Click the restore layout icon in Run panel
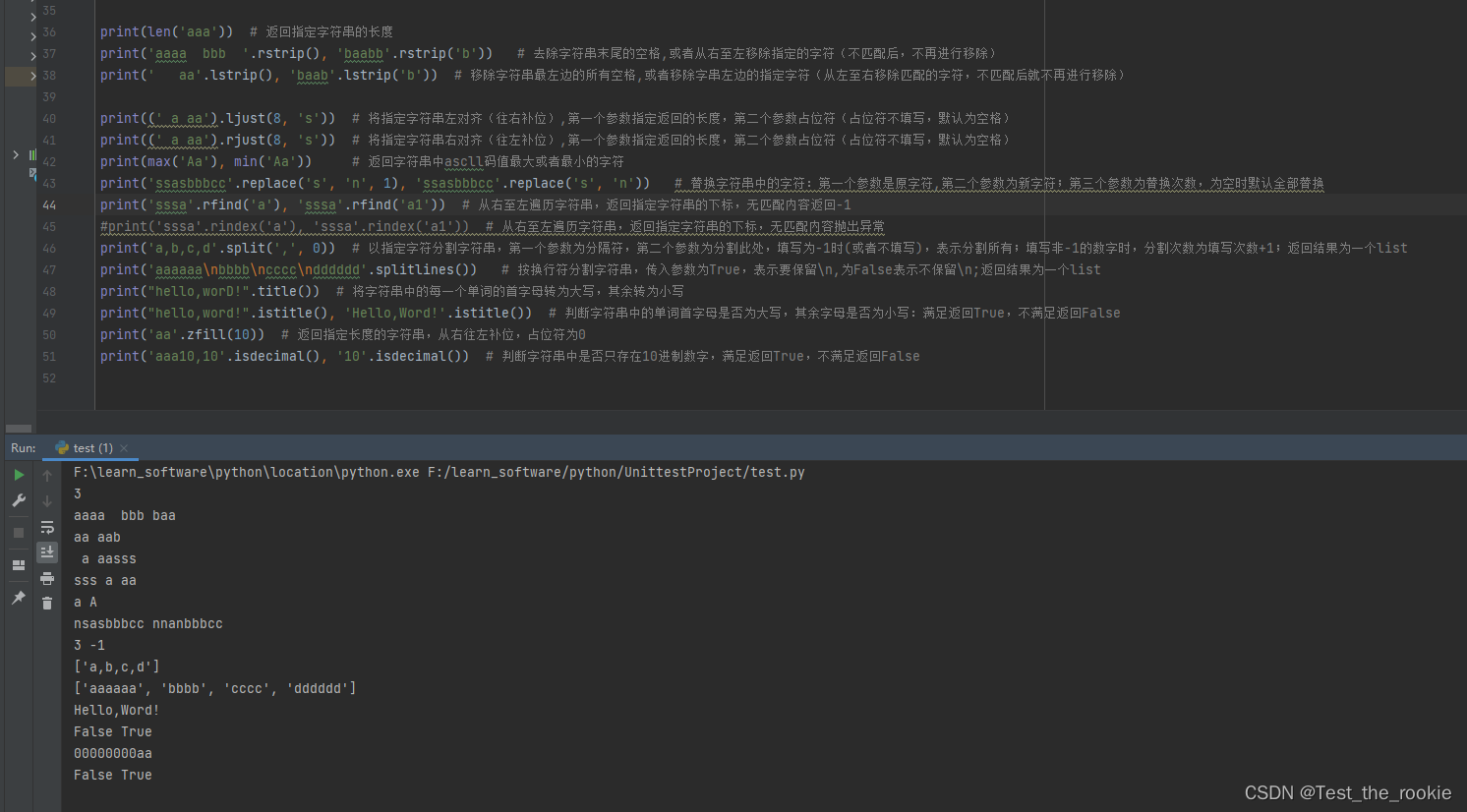Image resolution: width=1467 pixels, height=812 pixels. click(x=19, y=565)
